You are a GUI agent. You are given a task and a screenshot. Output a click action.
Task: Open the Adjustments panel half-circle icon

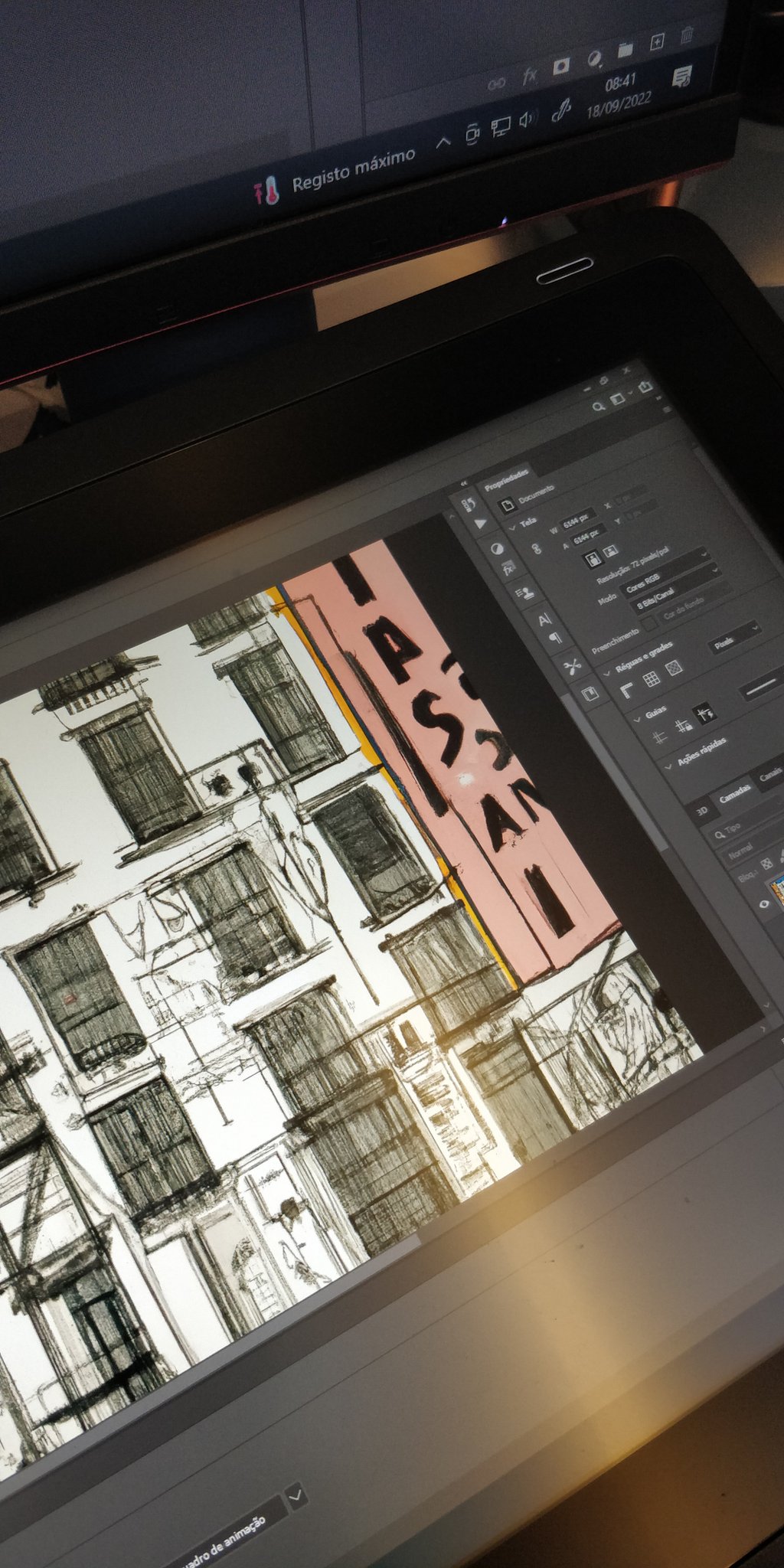pos(496,549)
